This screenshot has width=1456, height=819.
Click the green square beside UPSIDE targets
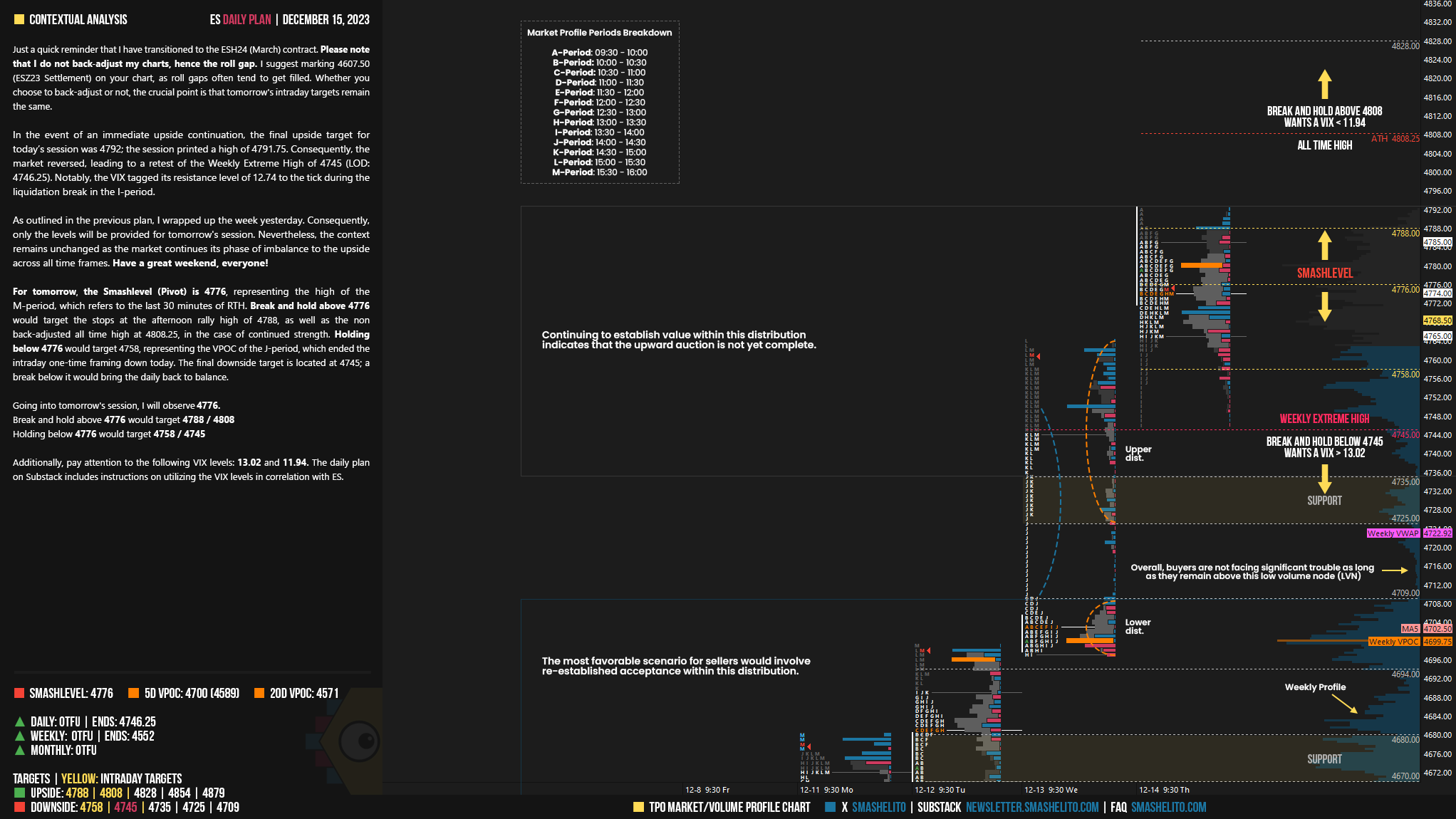19,793
